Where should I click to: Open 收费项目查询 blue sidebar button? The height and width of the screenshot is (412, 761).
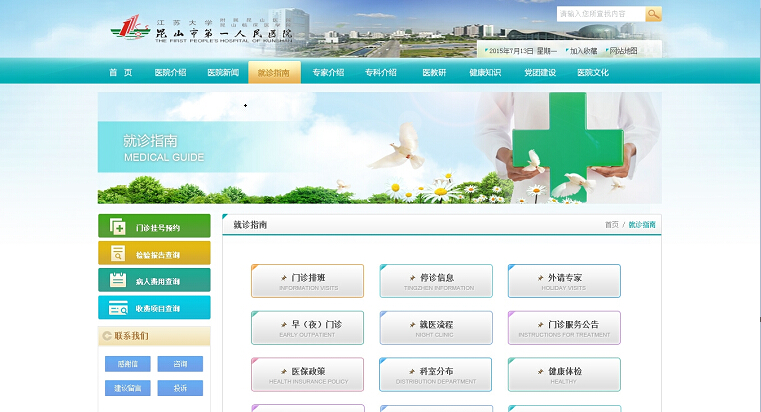point(154,308)
